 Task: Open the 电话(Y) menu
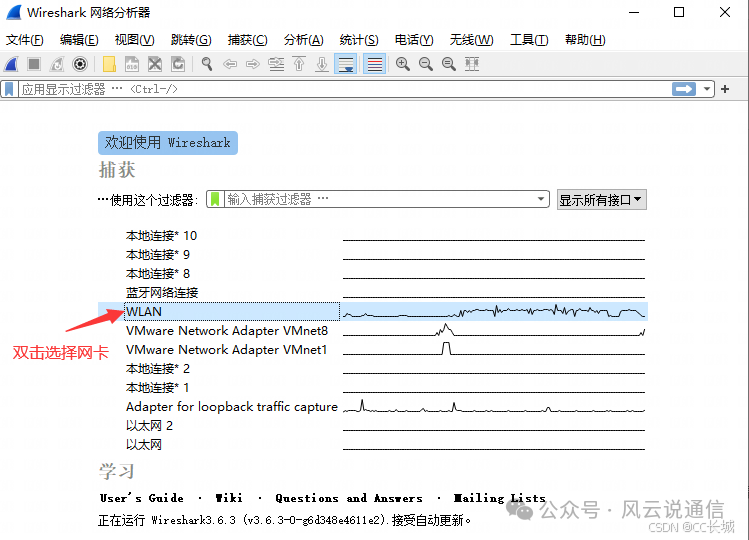coord(414,40)
